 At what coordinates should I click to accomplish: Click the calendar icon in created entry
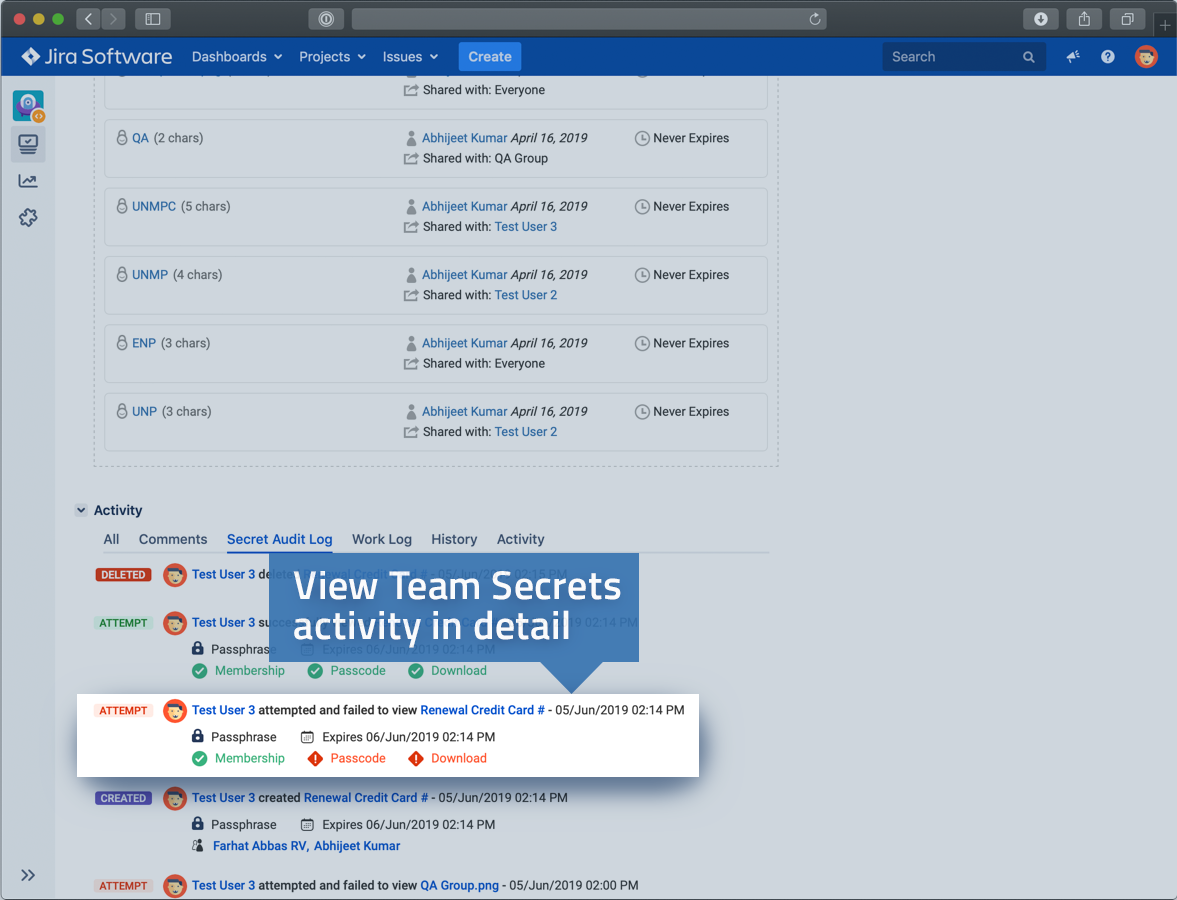[x=307, y=825]
